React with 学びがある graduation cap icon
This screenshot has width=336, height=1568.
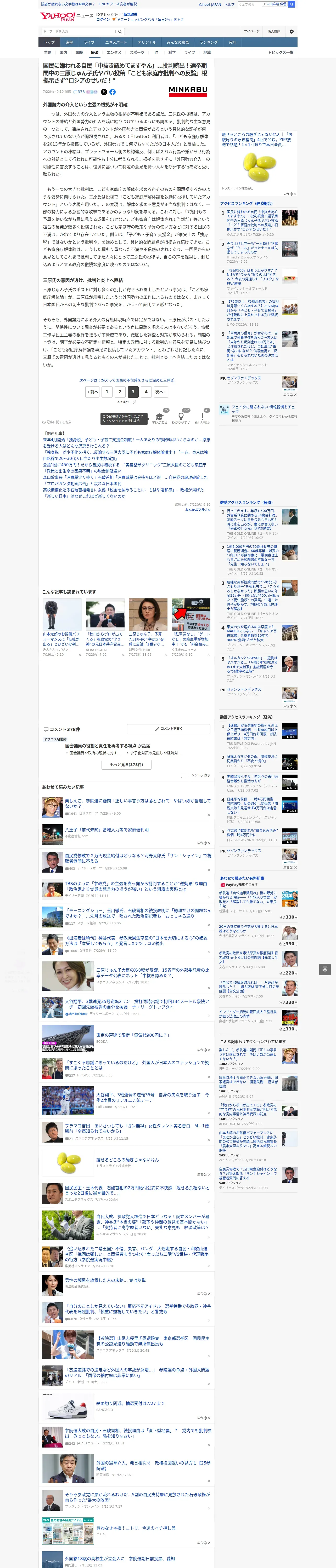[160, 417]
